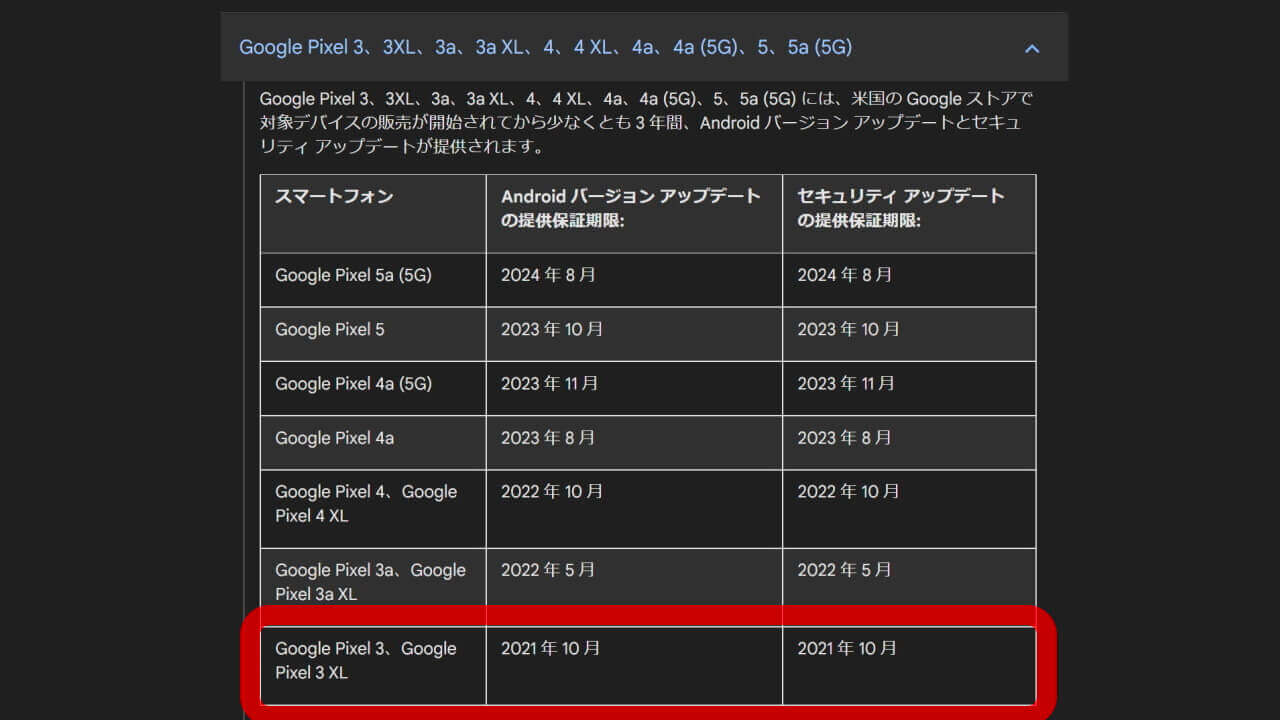The width and height of the screenshot is (1280, 720).
Task: Select the Google Pixel 5 name cell
Action: pyautogui.click(x=330, y=329)
